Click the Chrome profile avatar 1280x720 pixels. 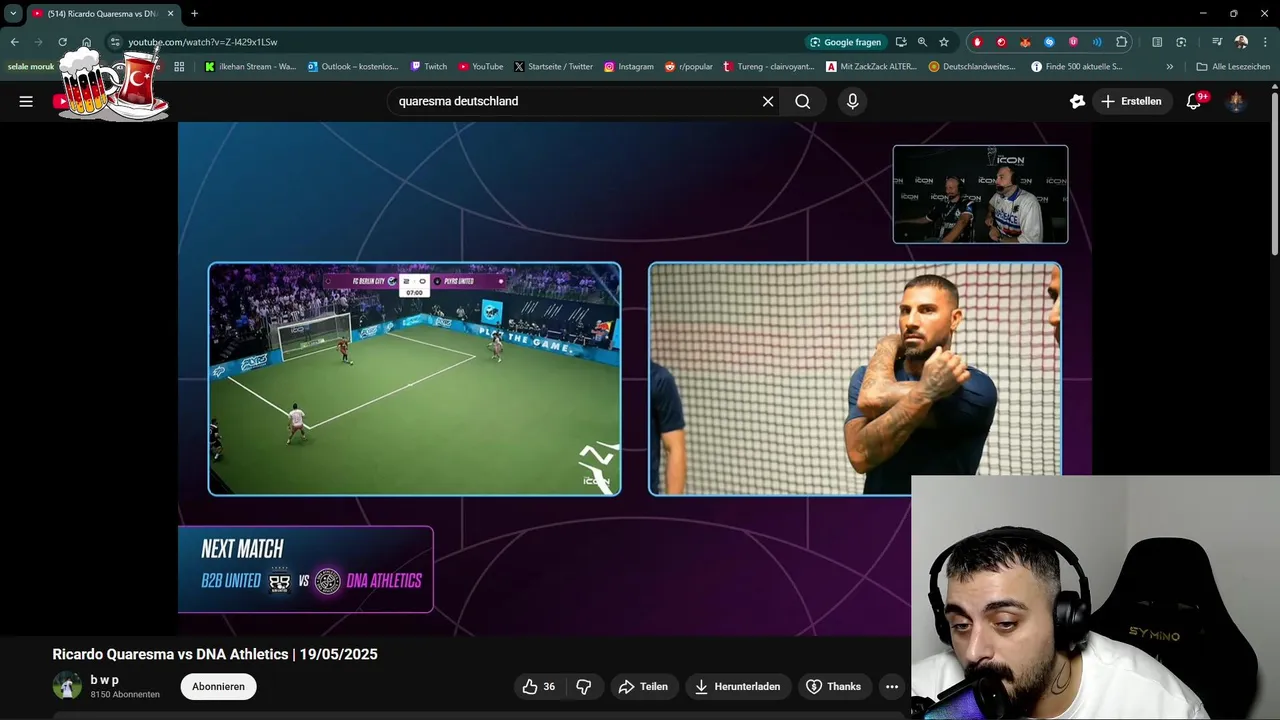click(x=1241, y=42)
